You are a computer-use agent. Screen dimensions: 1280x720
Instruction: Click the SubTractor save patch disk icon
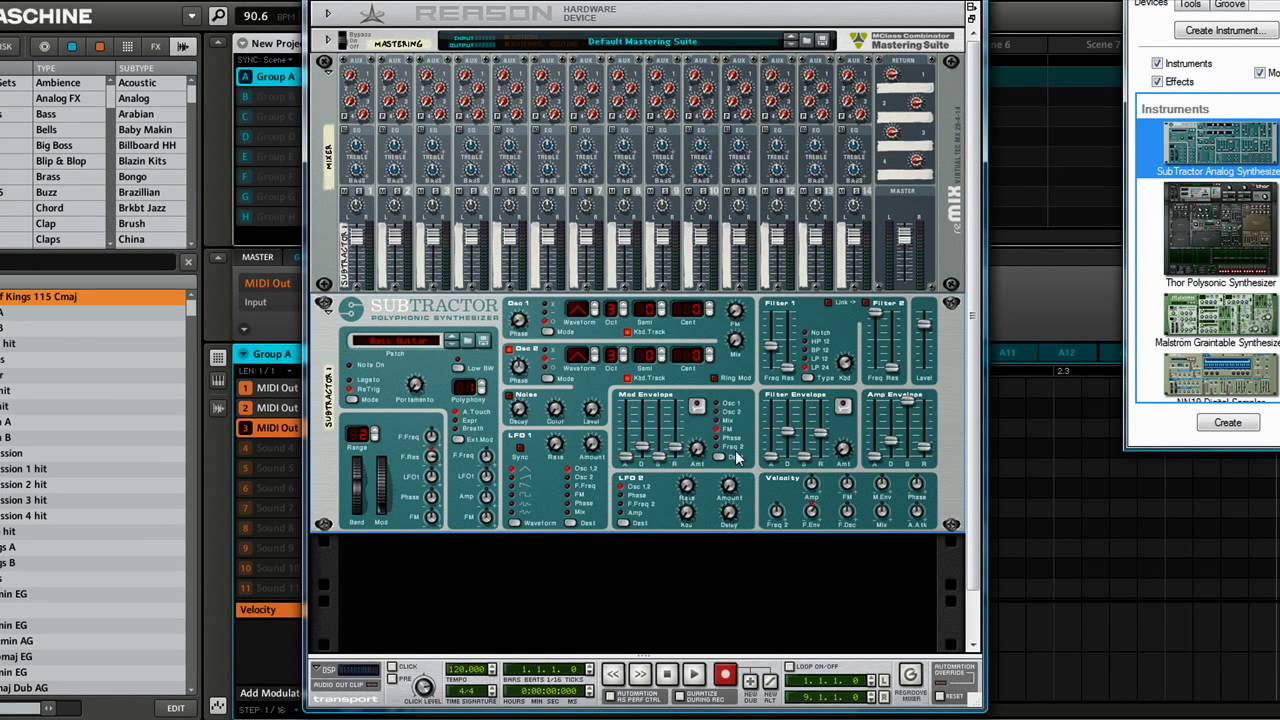(483, 341)
